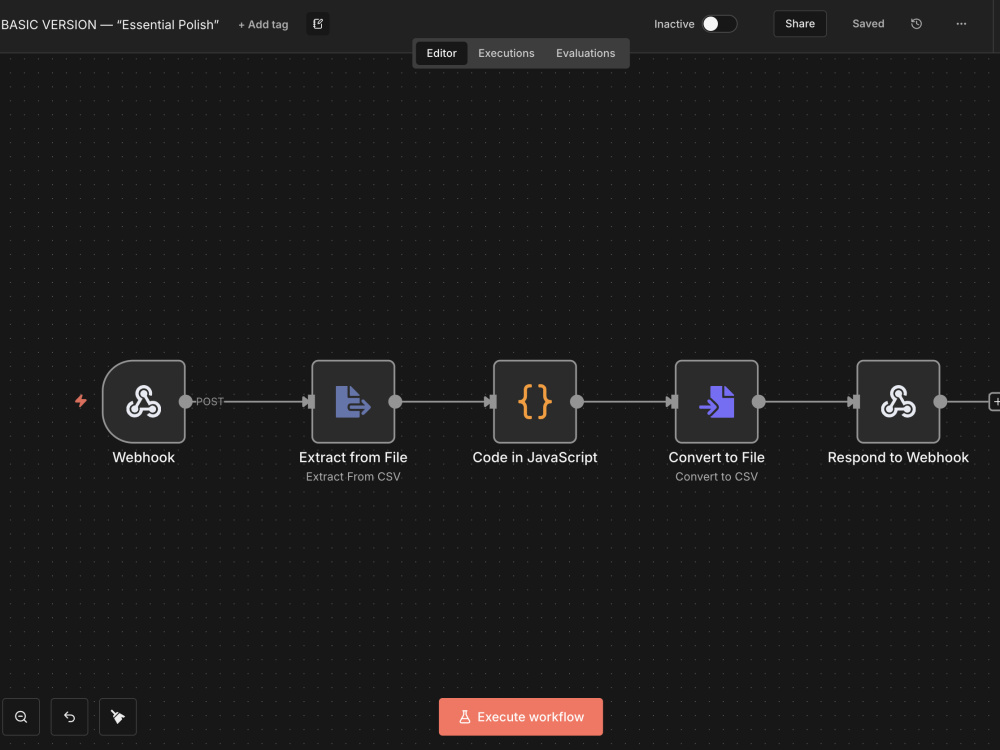This screenshot has height=750, width=1000.
Task: Open the Extract from File node
Action: 353,401
